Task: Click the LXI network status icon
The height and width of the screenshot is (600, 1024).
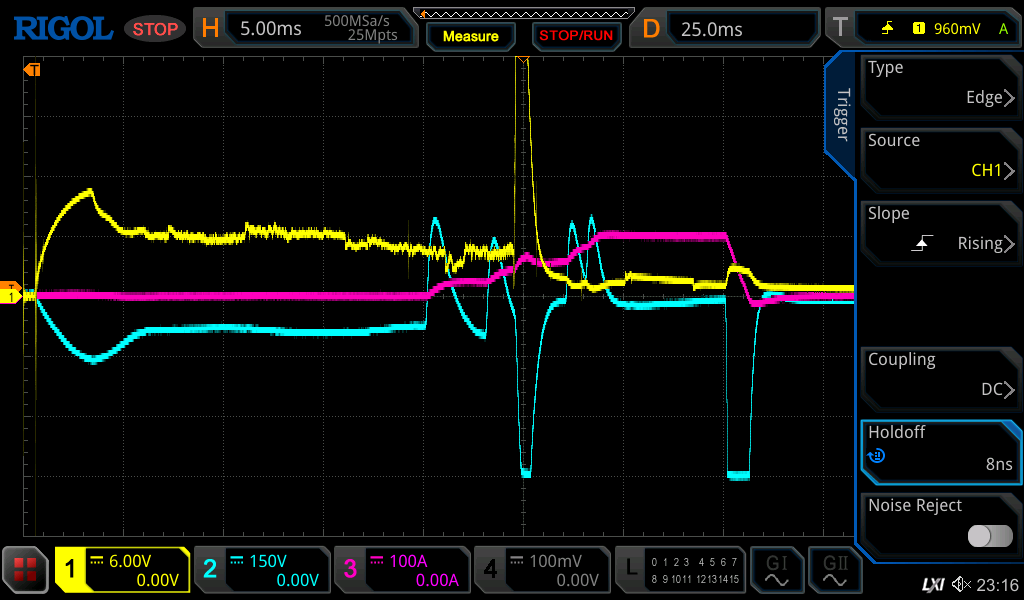Action: tap(931, 584)
